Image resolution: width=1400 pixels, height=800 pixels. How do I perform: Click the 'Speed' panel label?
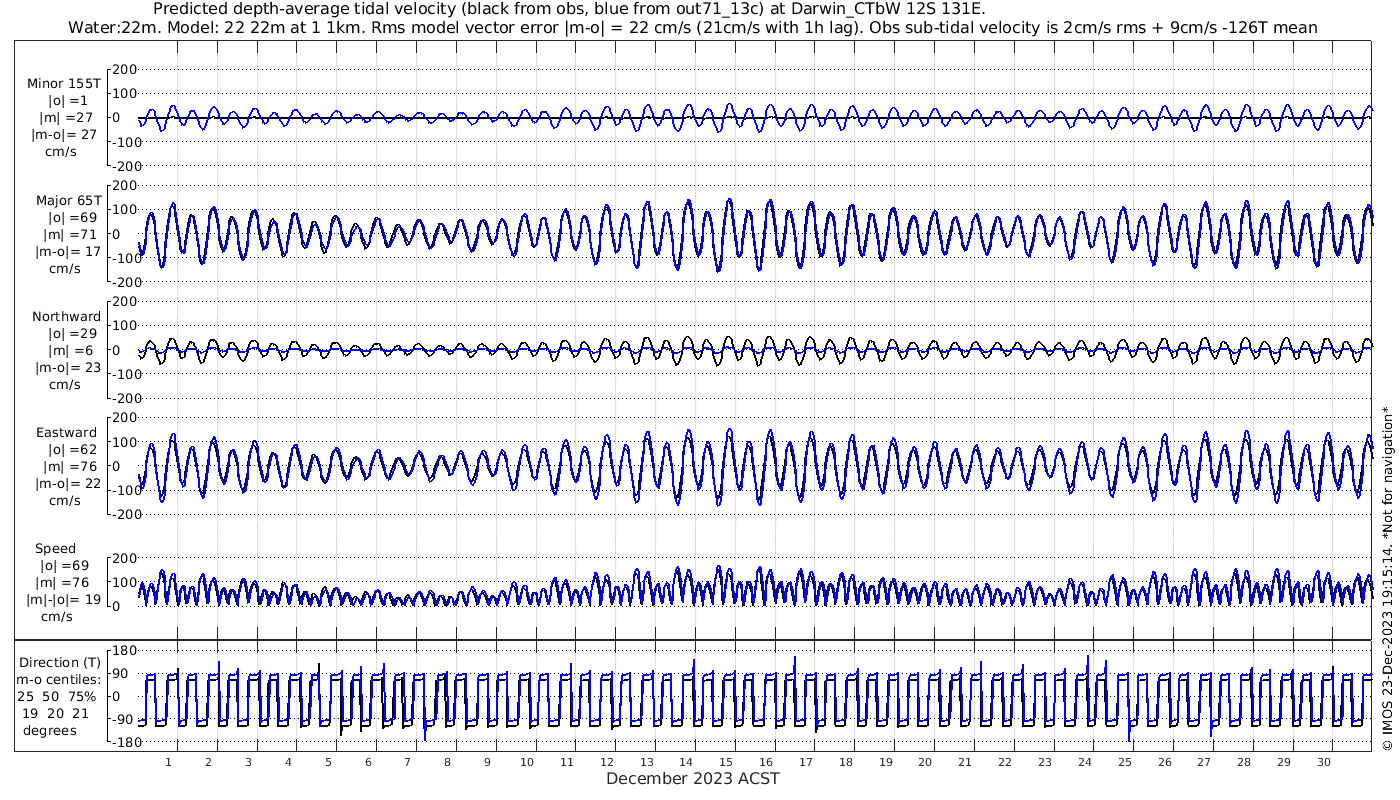coord(55,549)
